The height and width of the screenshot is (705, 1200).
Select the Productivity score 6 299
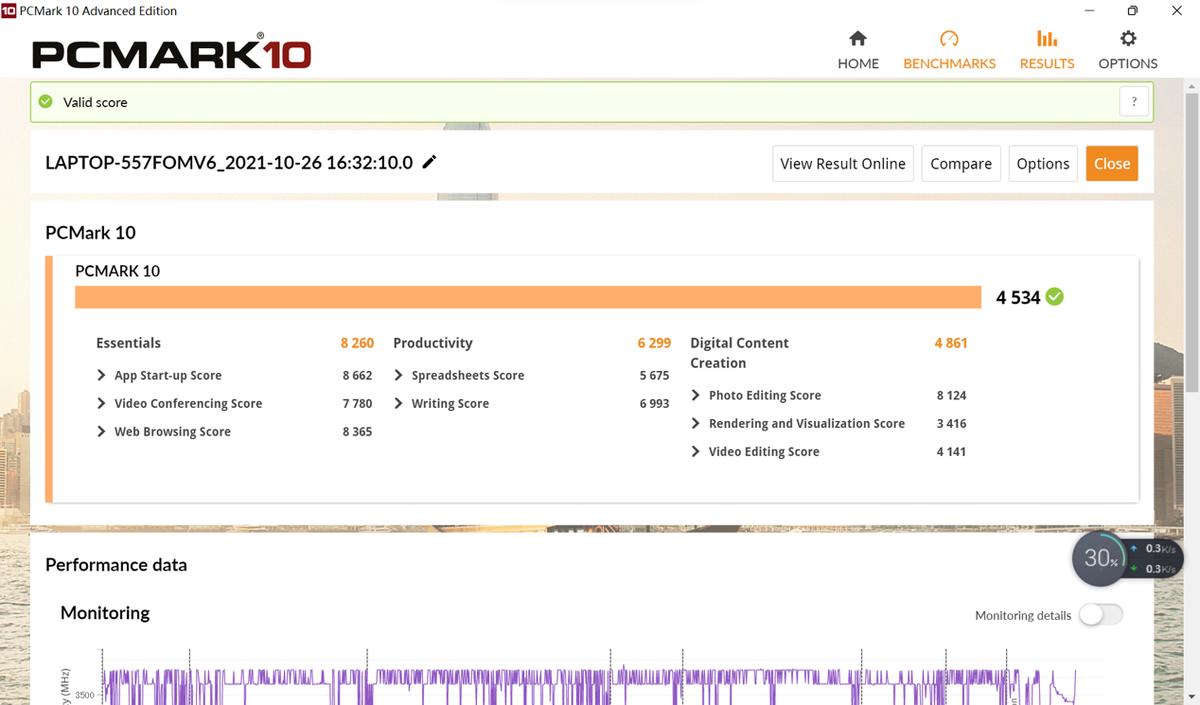point(654,343)
